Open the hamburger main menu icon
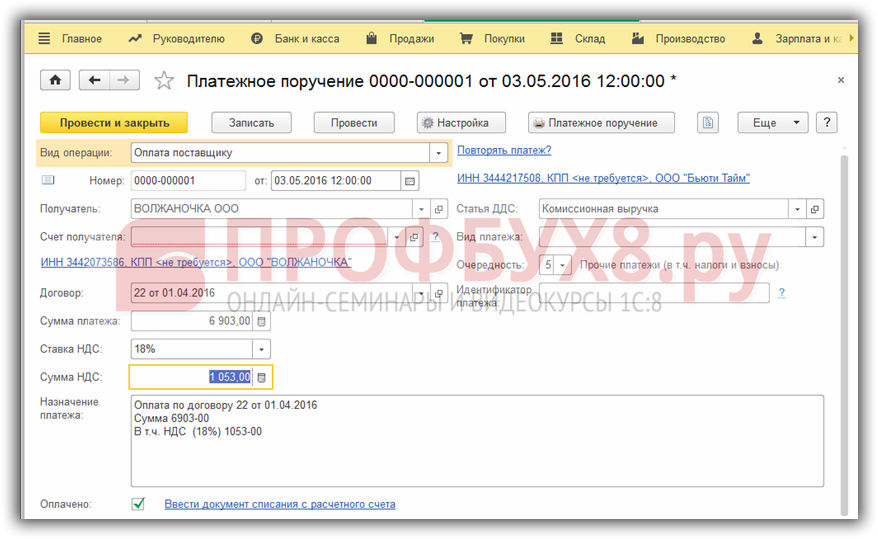Screen dimensions: 878x539 (x=44, y=39)
